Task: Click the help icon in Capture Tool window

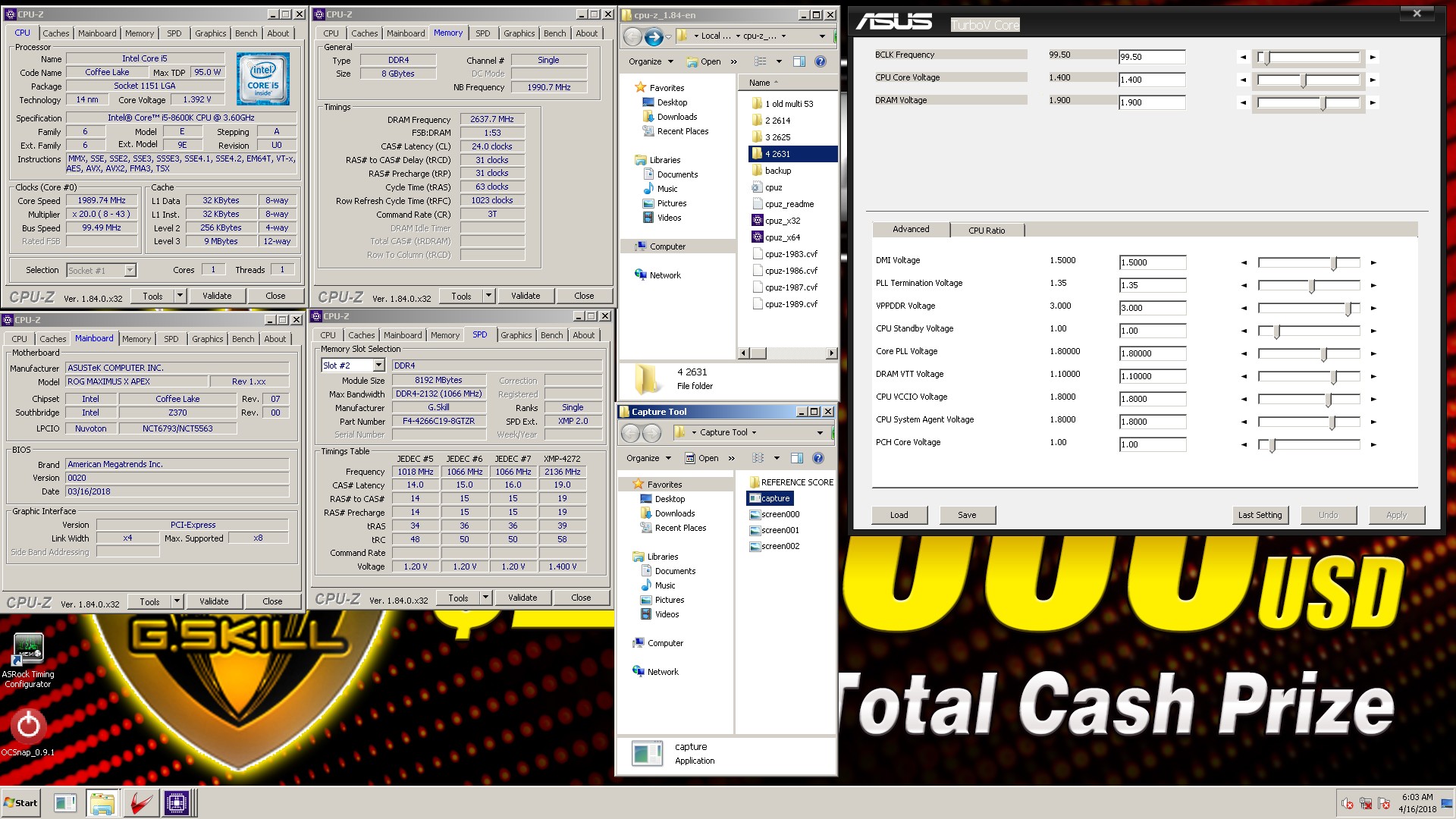Action: coord(817,458)
